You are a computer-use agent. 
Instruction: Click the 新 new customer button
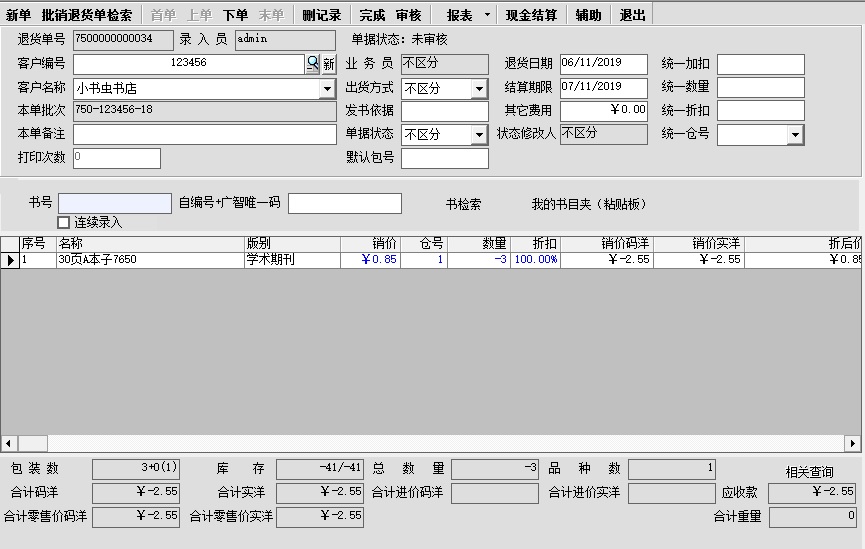[329, 64]
